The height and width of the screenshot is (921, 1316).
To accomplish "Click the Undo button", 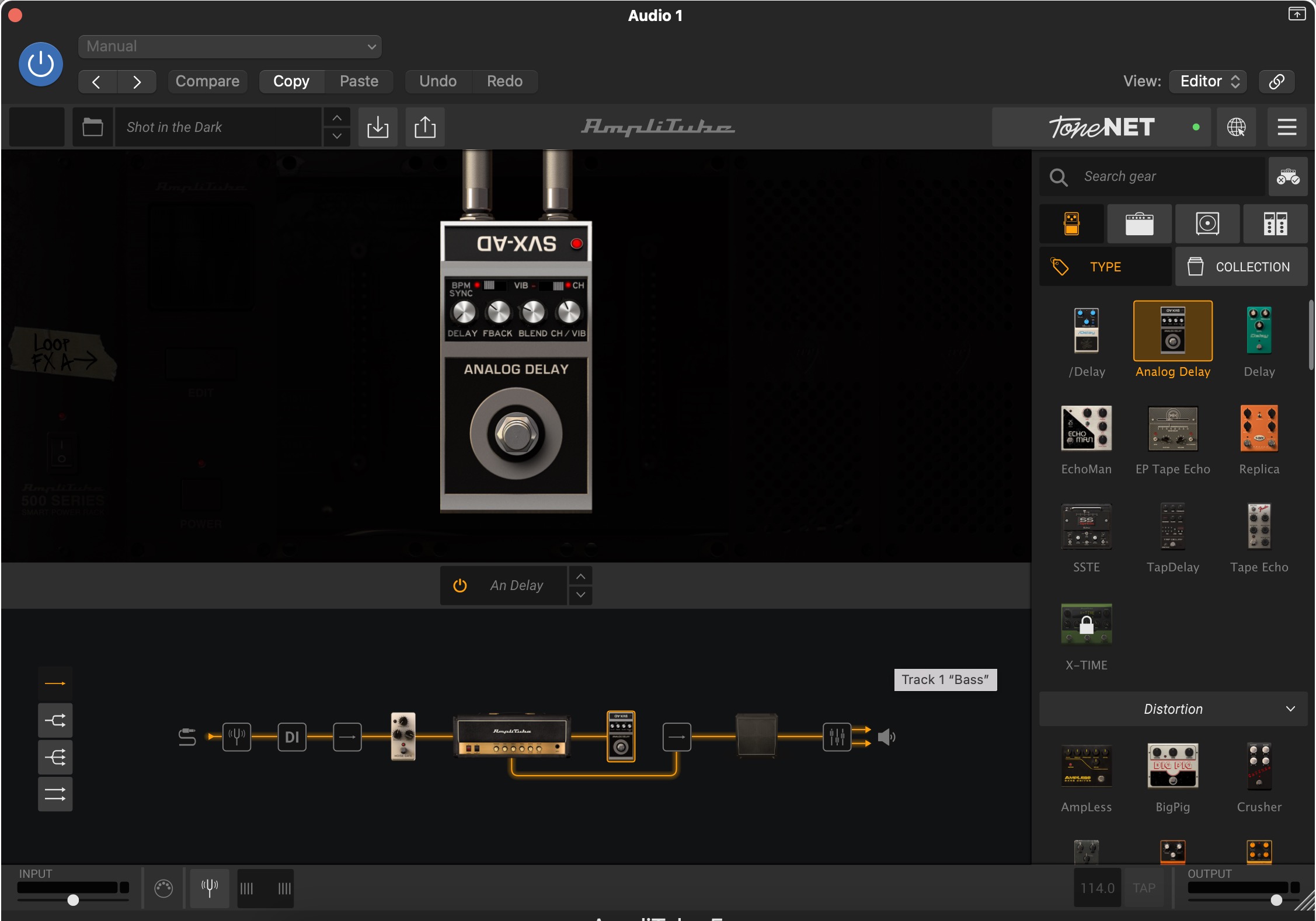I will pyautogui.click(x=438, y=82).
